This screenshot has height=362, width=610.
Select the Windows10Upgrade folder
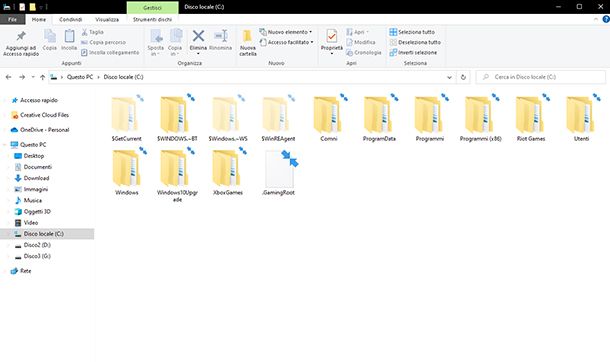click(177, 175)
